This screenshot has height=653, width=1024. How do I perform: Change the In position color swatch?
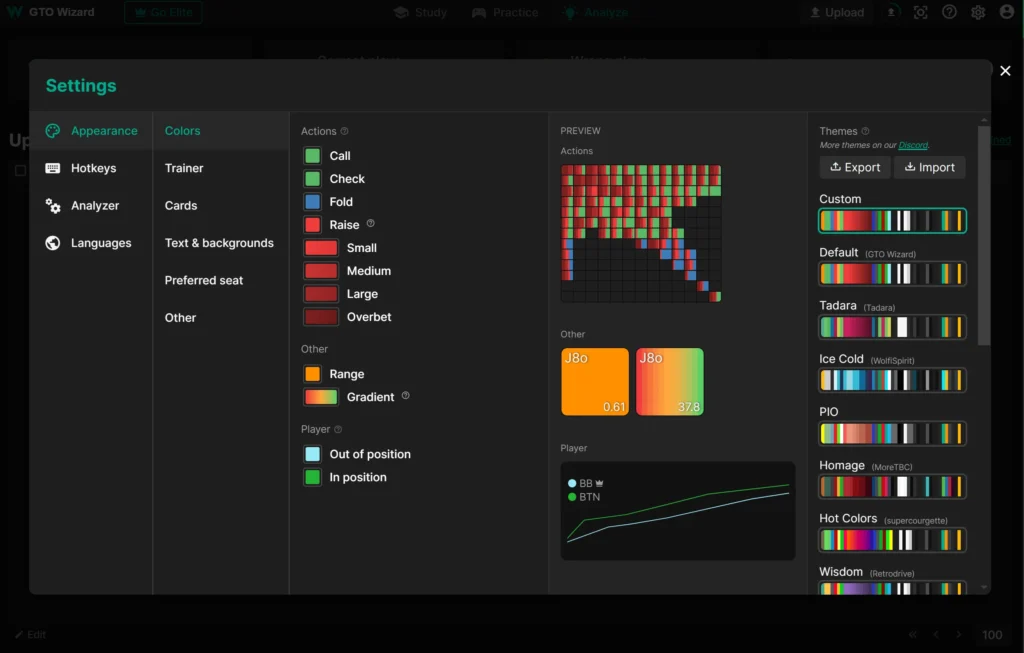[x=313, y=477]
